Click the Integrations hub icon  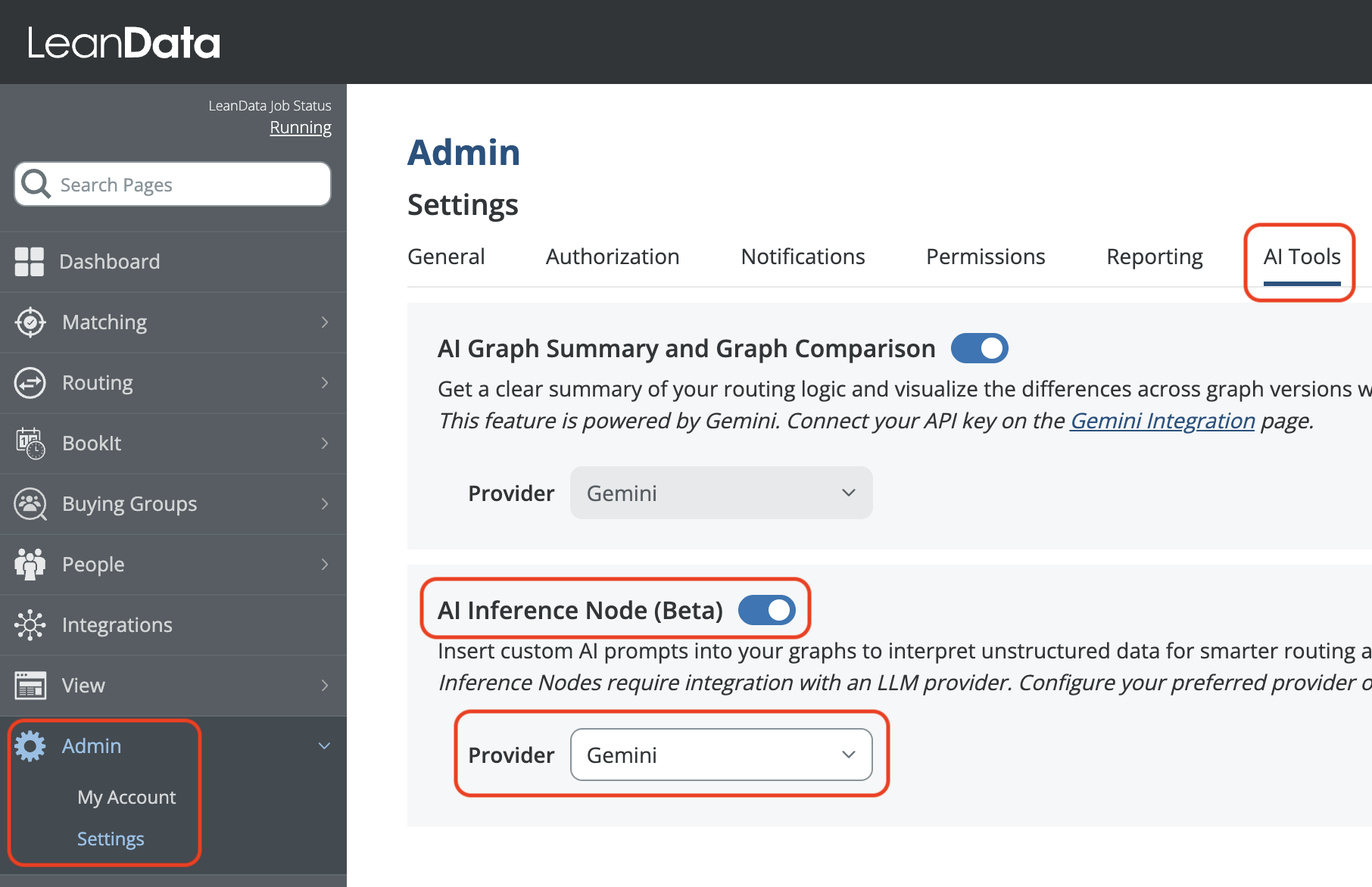coord(30,625)
